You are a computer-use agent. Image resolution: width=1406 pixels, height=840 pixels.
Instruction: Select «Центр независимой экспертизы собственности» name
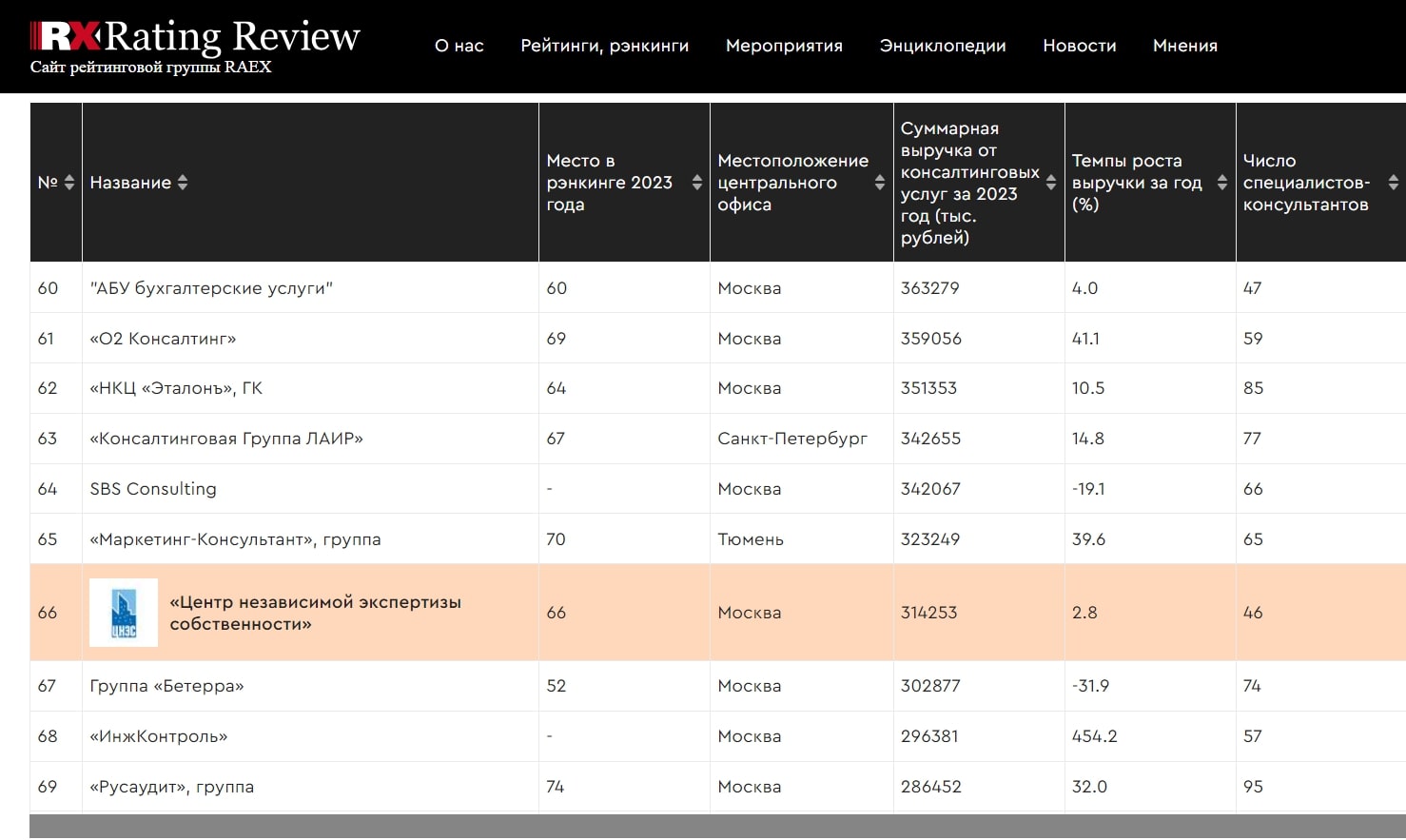point(316,613)
